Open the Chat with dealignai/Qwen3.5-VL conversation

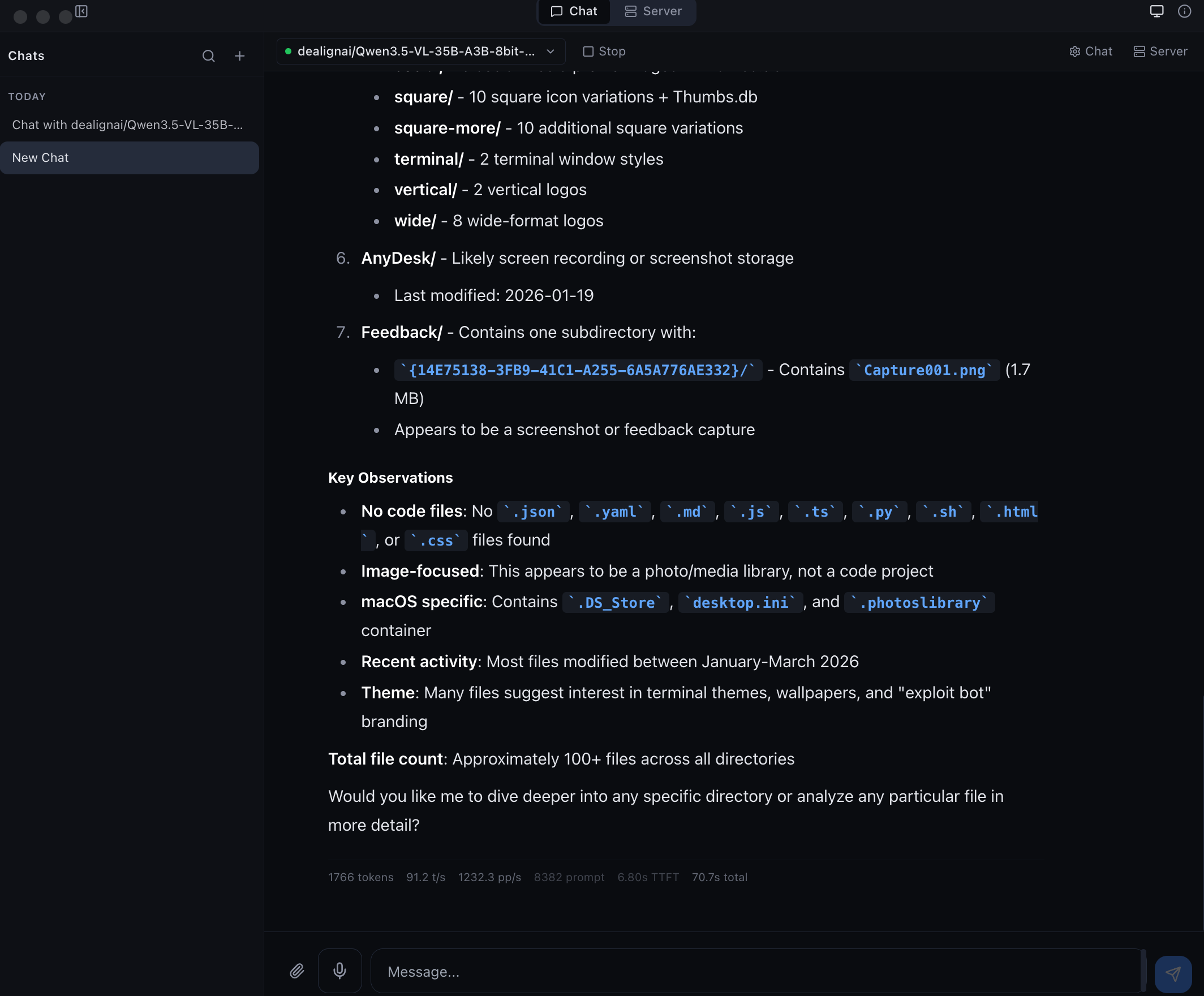pos(128,124)
